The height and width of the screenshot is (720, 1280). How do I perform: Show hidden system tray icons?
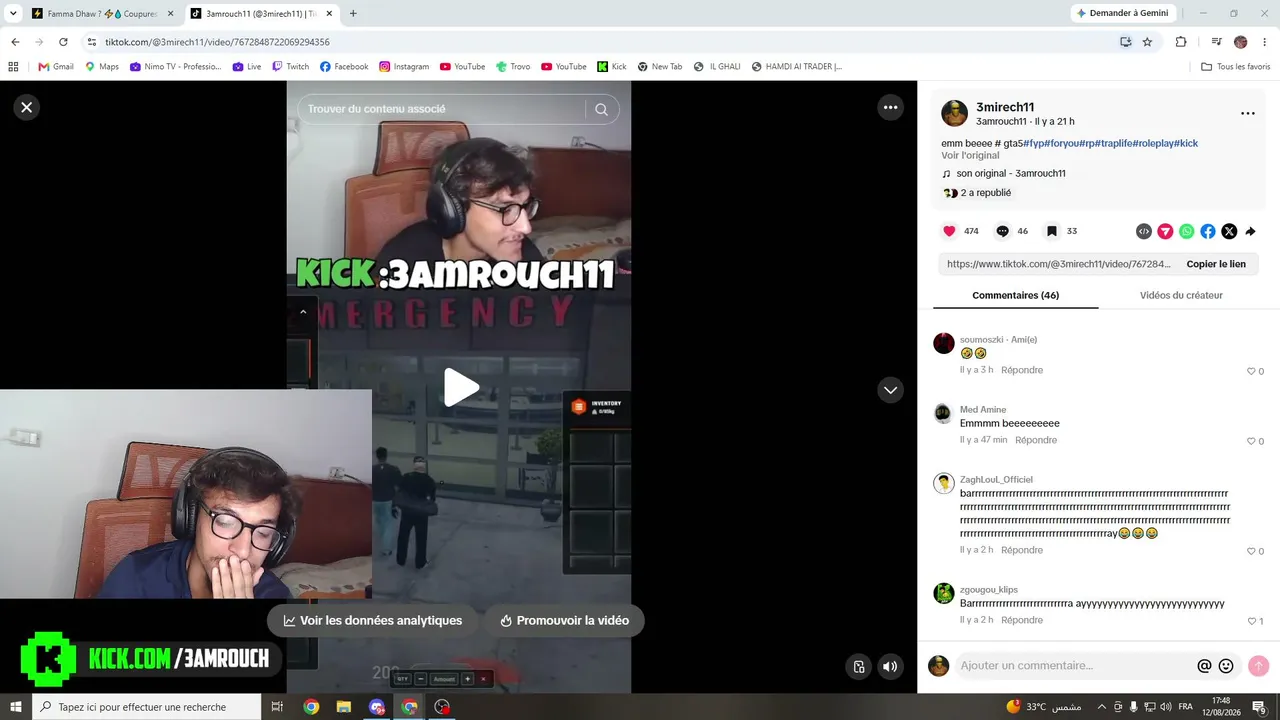pyautogui.click(x=1102, y=706)
